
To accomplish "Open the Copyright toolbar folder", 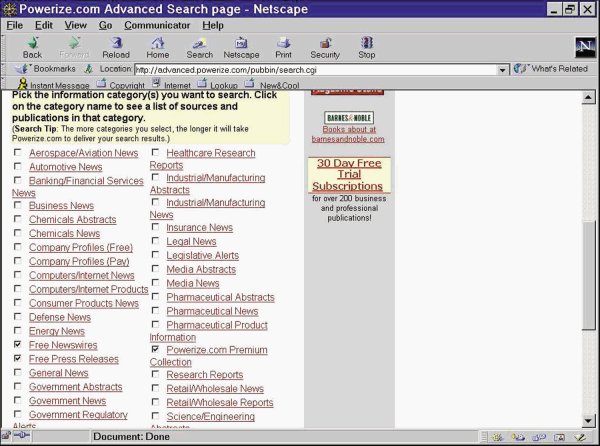I will (x=101, y=83).
